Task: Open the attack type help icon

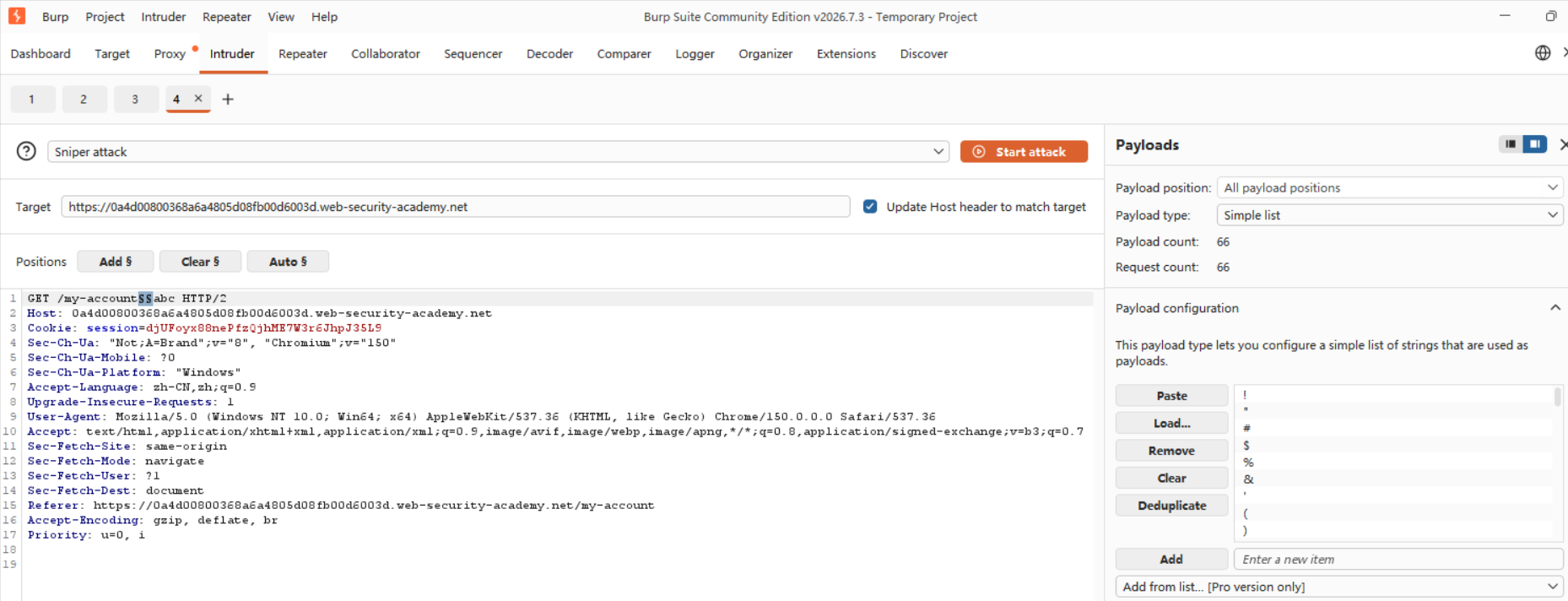Action: (26, 151)
